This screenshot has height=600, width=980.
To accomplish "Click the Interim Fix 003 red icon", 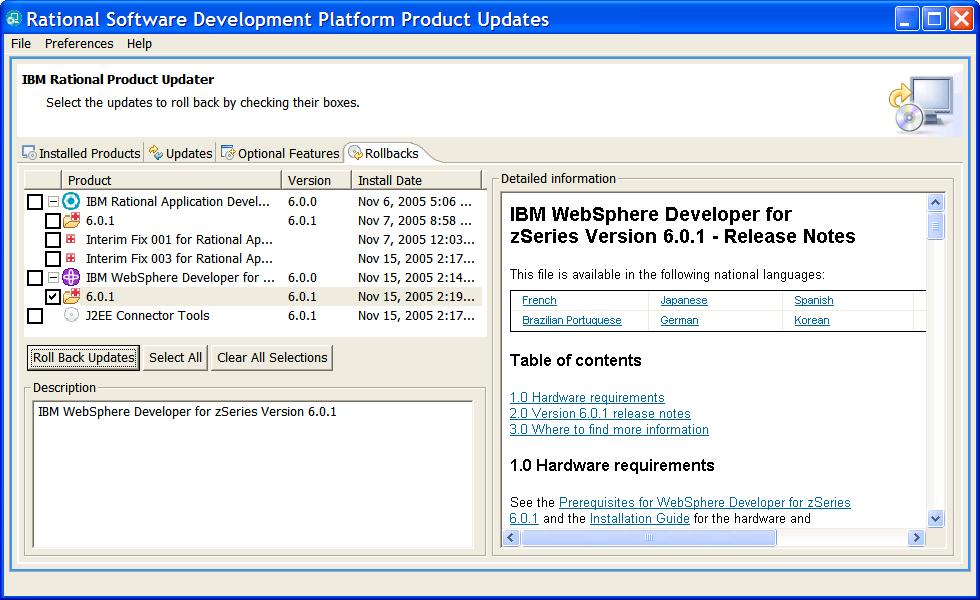I will [x=71, y=258].
